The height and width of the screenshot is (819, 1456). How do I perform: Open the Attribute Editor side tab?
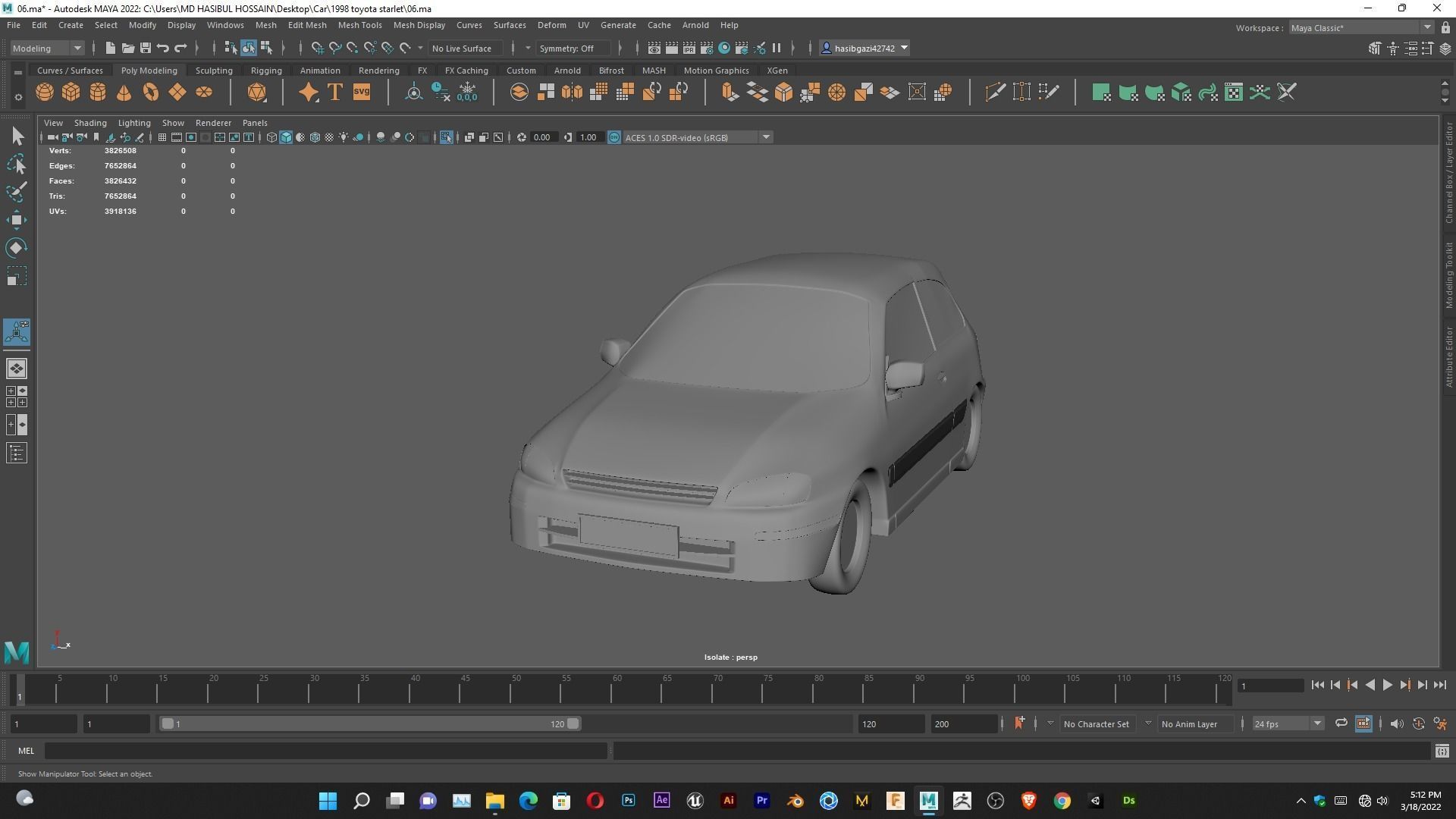click(1448, 356)
